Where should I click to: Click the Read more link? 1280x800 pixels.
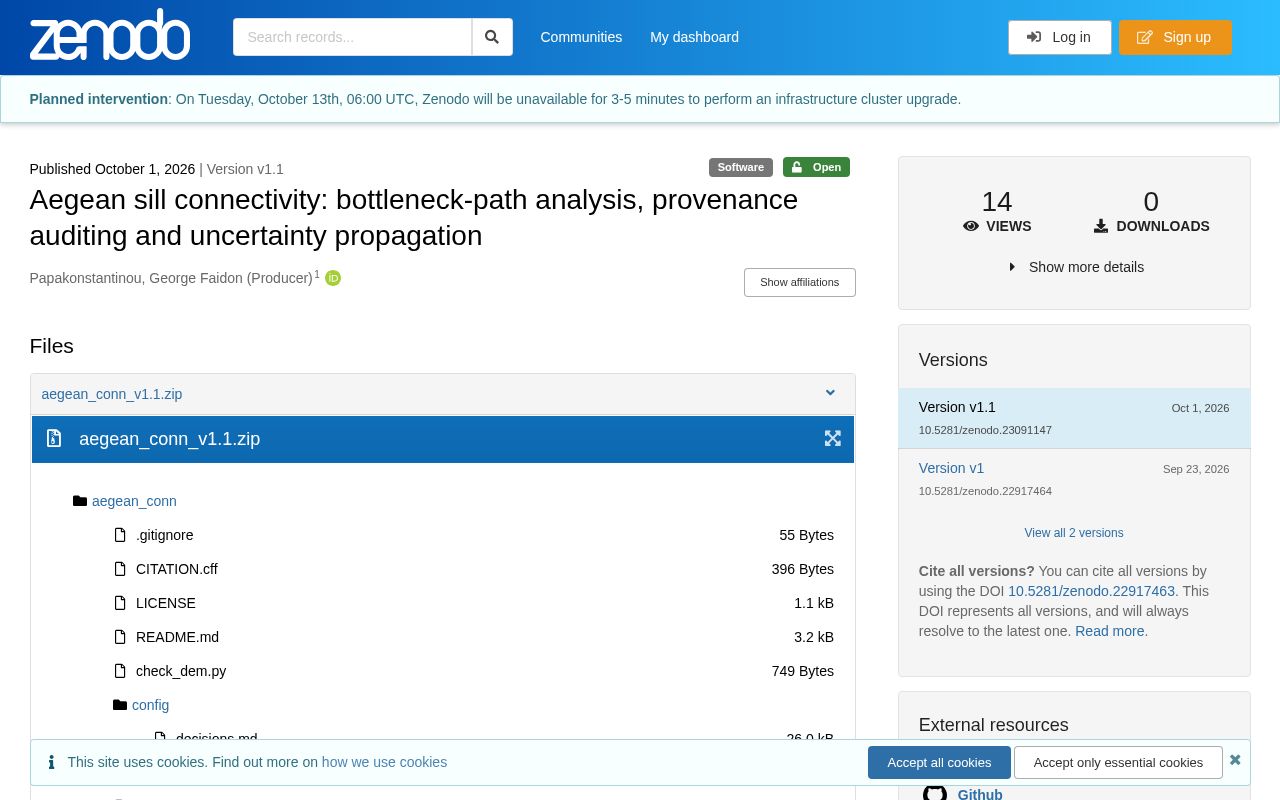coord(1109,631)
